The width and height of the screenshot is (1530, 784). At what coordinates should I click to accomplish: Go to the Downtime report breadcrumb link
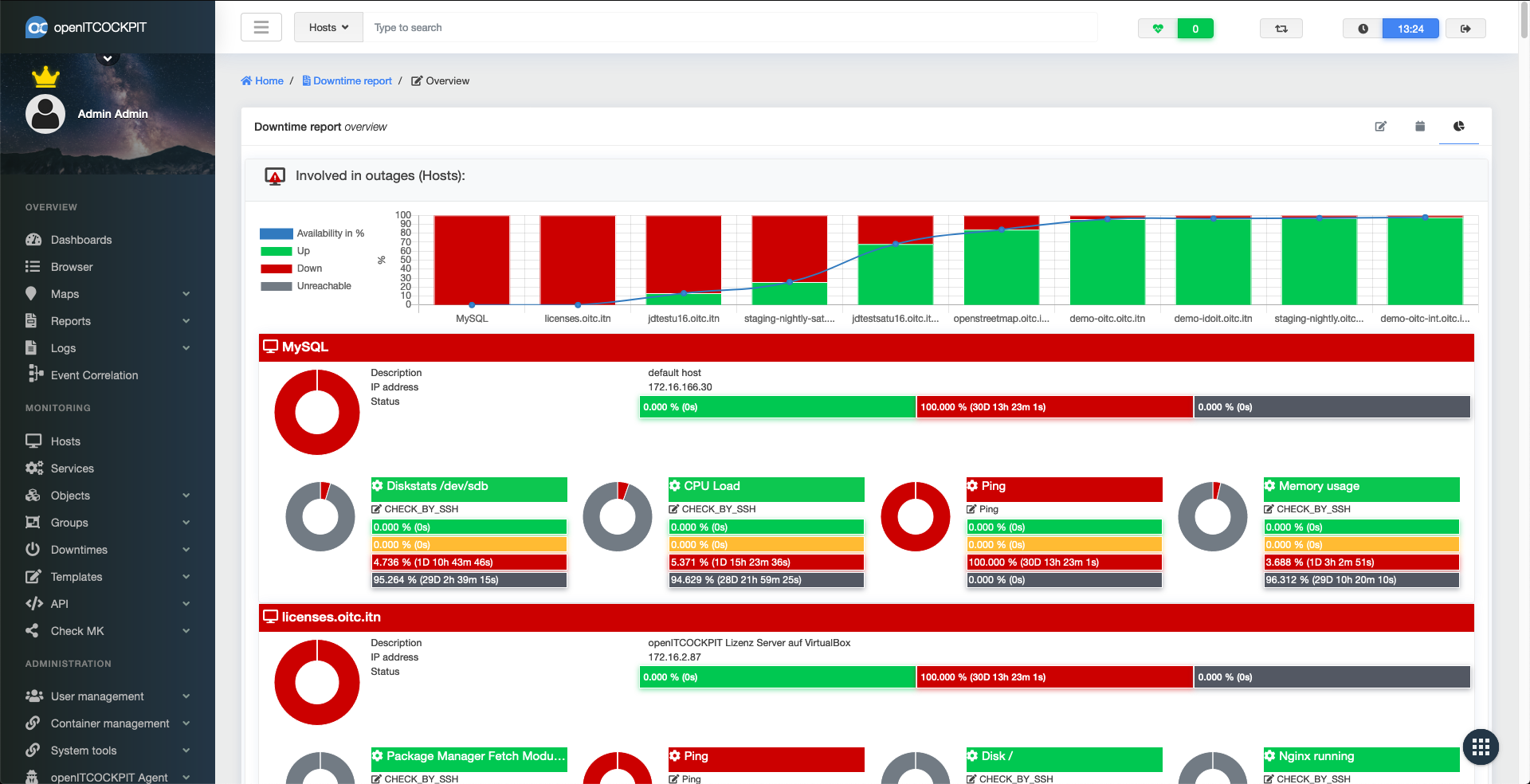[347, 80]
